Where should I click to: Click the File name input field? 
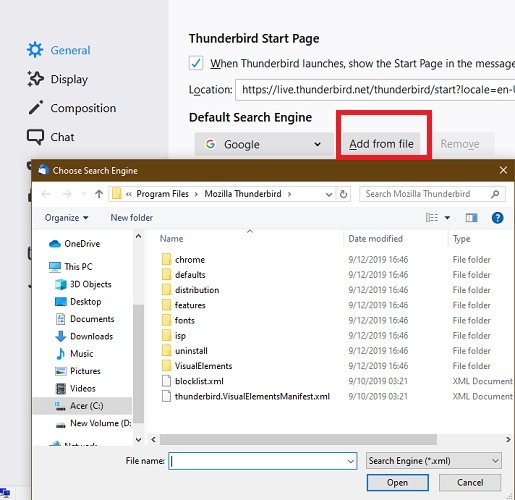pos(263,461)
